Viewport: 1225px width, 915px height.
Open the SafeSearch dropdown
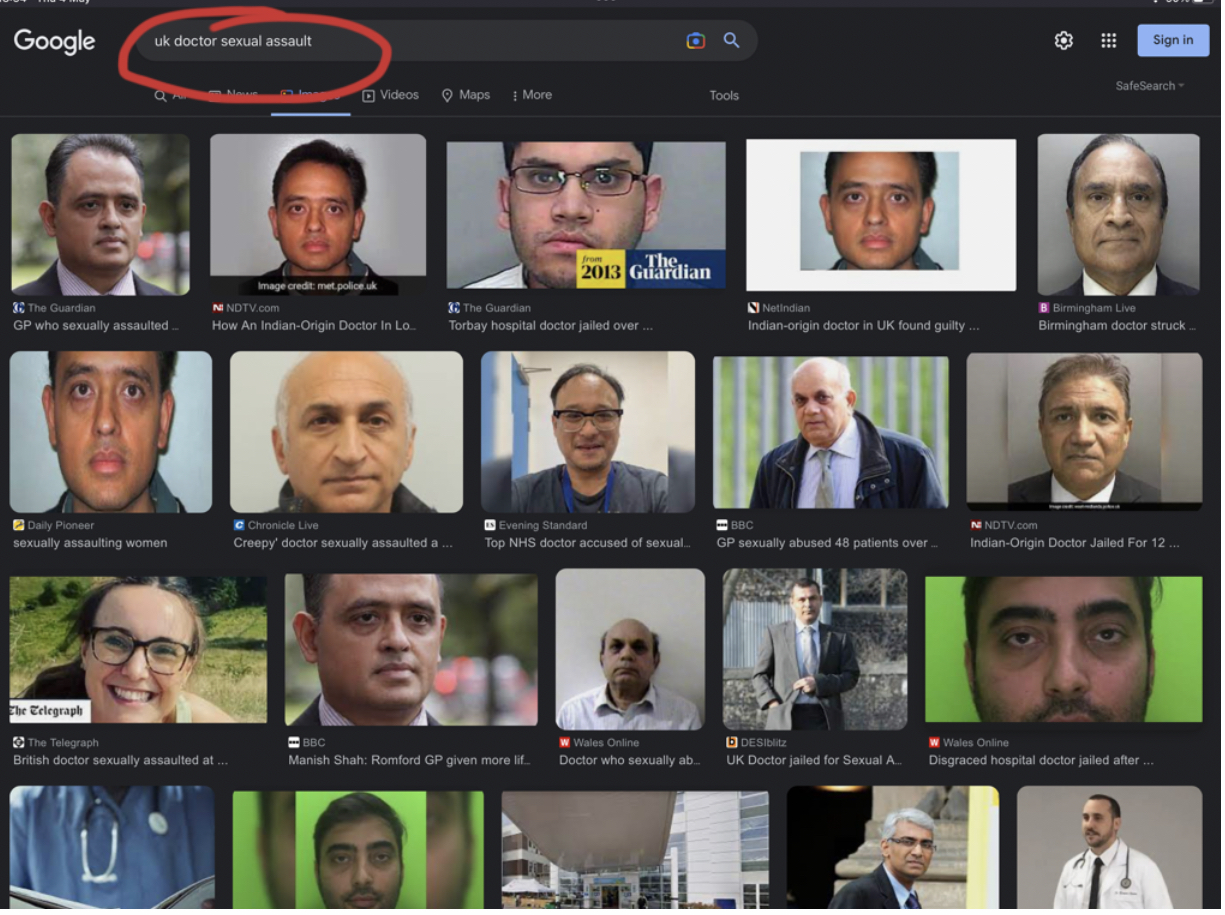1150,86
